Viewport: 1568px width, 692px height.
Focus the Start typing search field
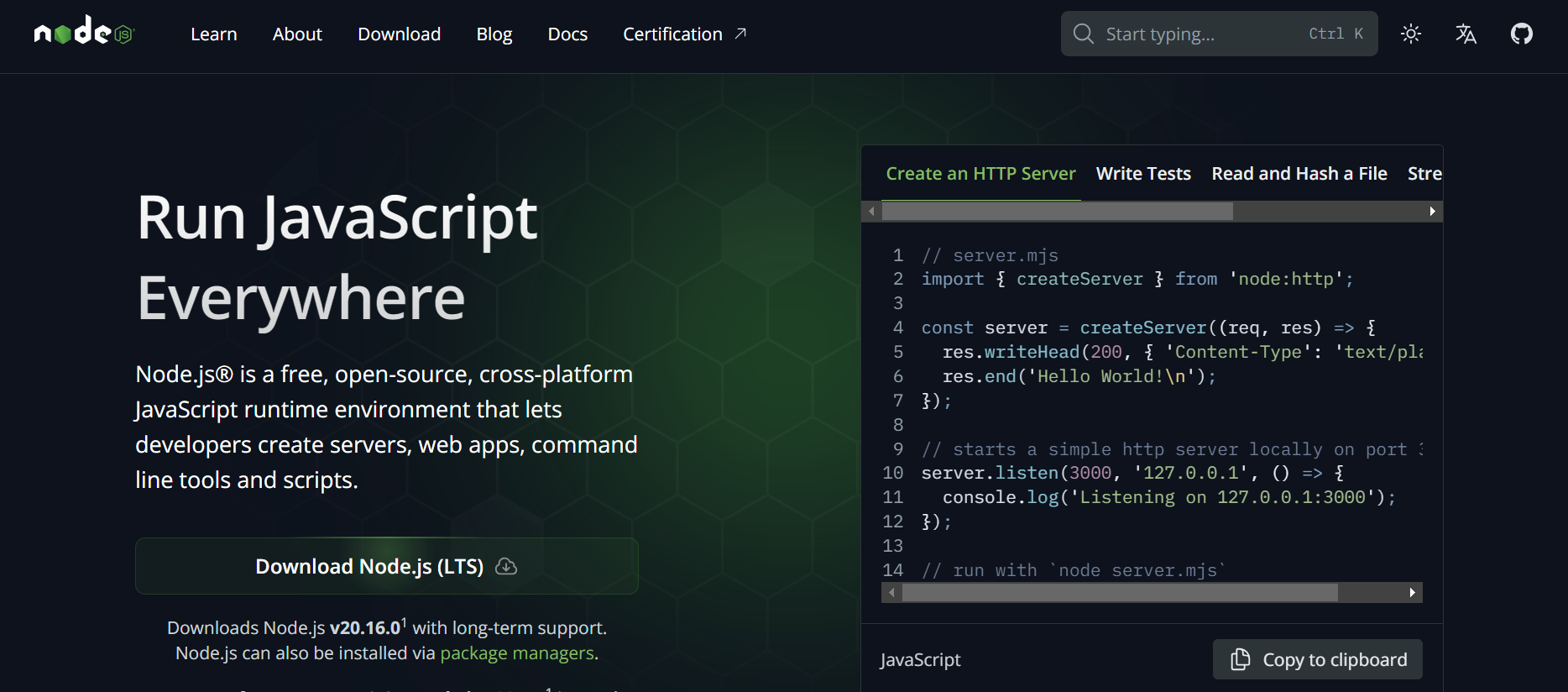coord(1219,34)
